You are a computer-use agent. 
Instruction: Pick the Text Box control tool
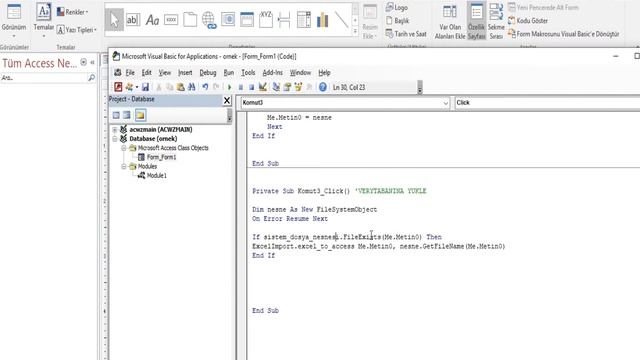[x=133, y=20]
